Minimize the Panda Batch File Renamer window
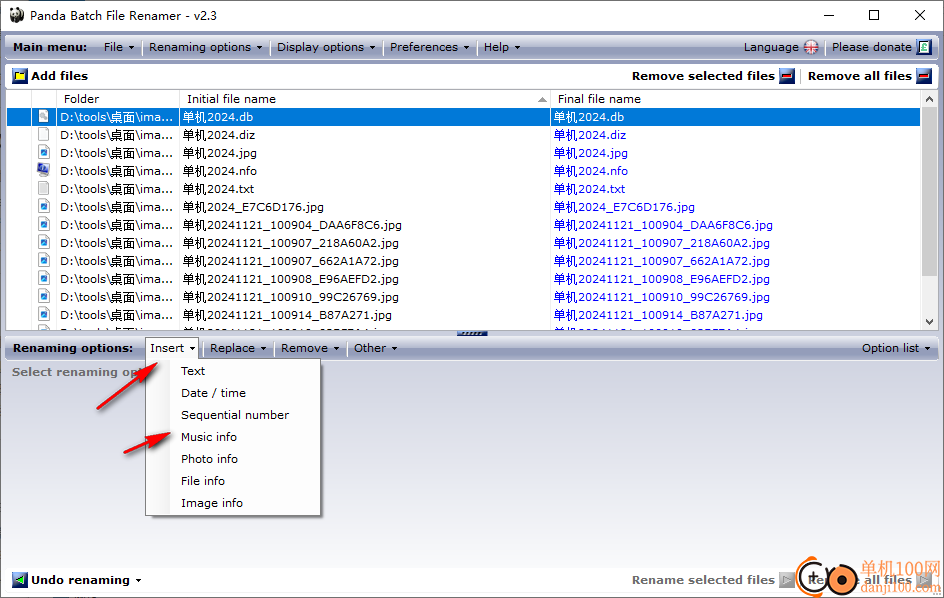 [829, 15]
